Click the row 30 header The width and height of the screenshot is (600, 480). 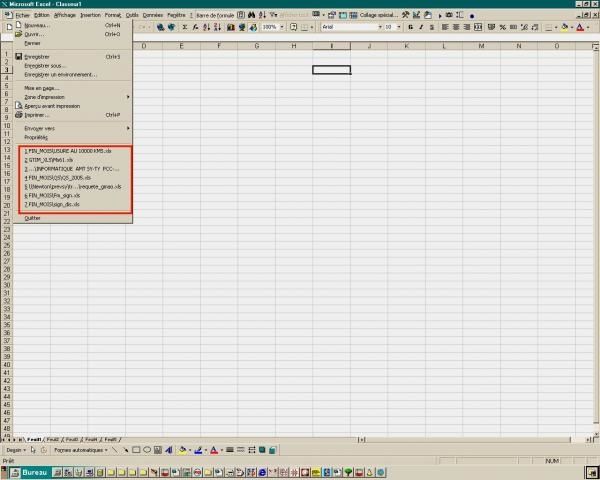pyautogui.click(x=7, y=285)
